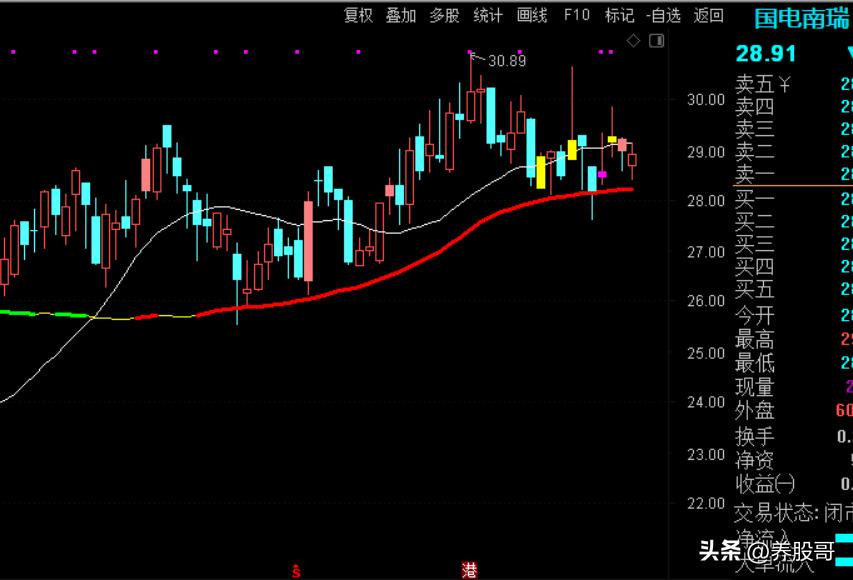Click the 卖三 order row label
The height and width of the screenshot is (580, 853).
point(755,129)
